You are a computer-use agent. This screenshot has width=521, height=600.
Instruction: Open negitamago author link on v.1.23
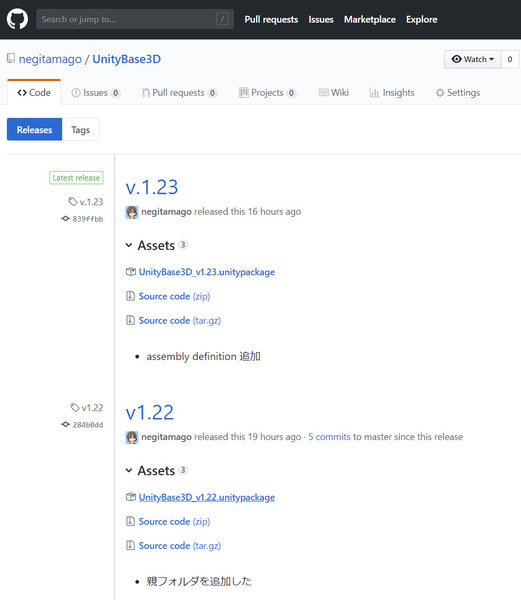(x=166, y=212)
